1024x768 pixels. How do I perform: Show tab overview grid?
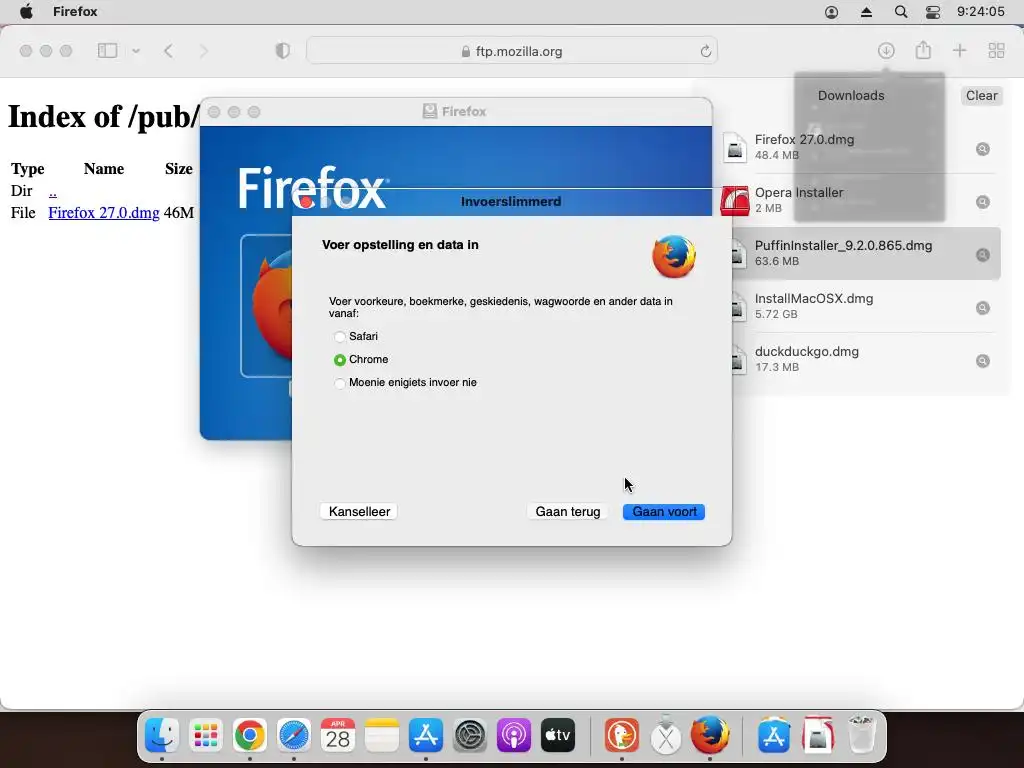[997, 51]
